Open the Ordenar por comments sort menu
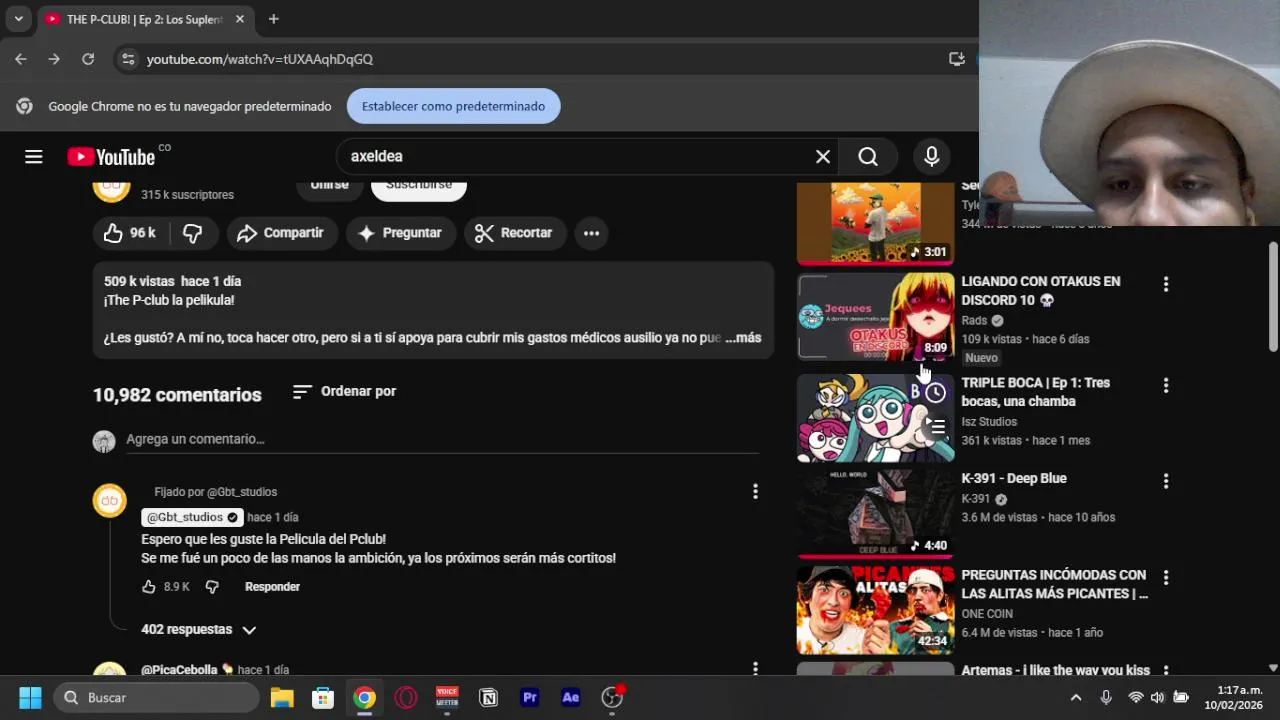The height and width of the screenshot is (720, 1280). 345,391
